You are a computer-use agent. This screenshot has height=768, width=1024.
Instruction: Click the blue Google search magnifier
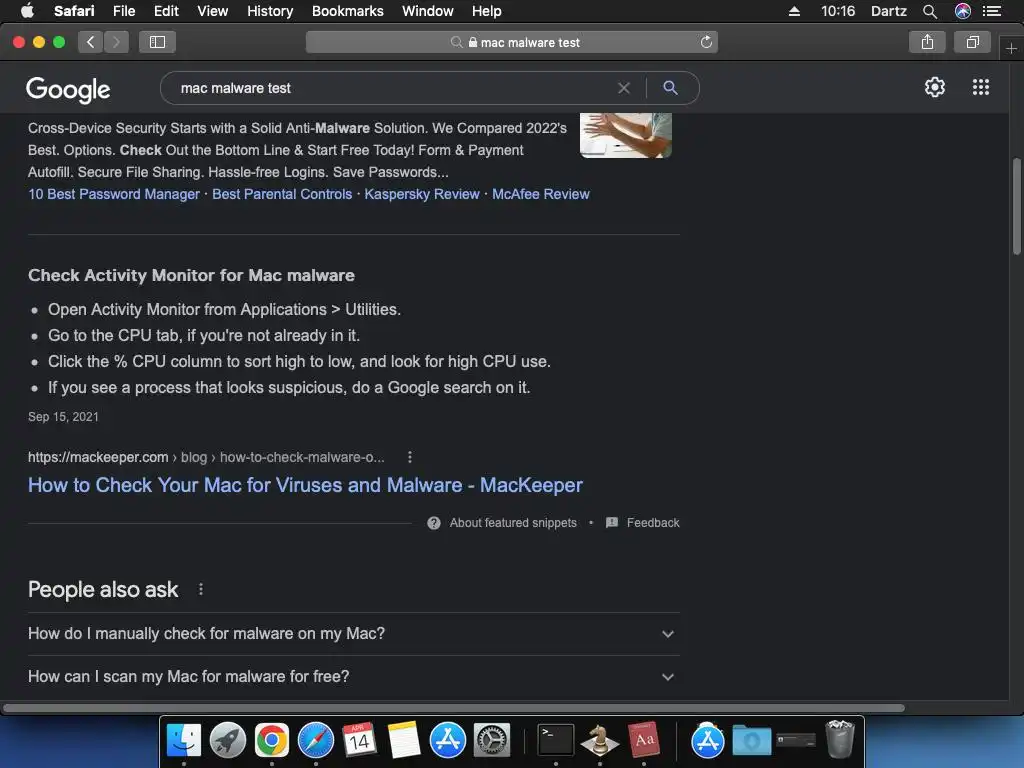coord(670,88)
